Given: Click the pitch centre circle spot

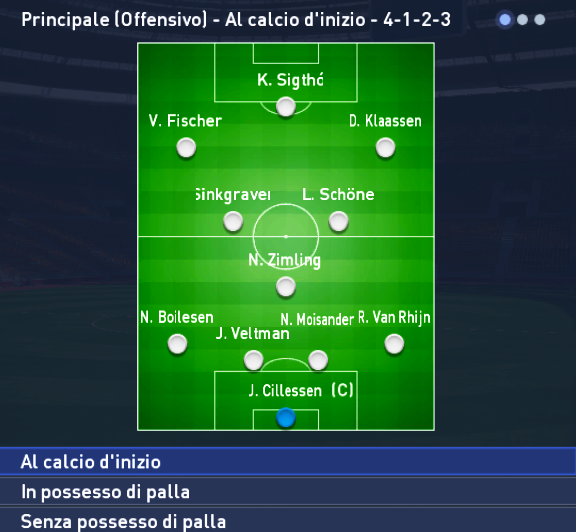Looking at the screenshot, I should [x=286, y=237].
